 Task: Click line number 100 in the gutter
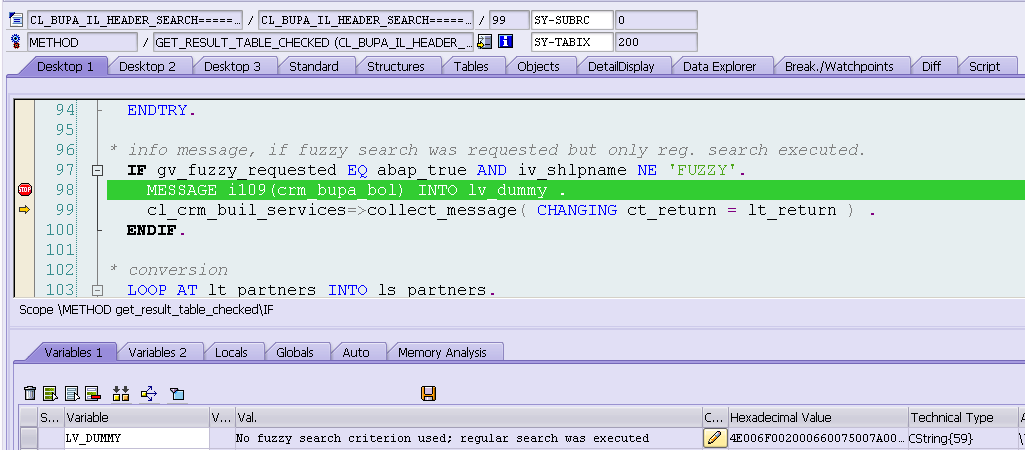(x=60, y=230)
